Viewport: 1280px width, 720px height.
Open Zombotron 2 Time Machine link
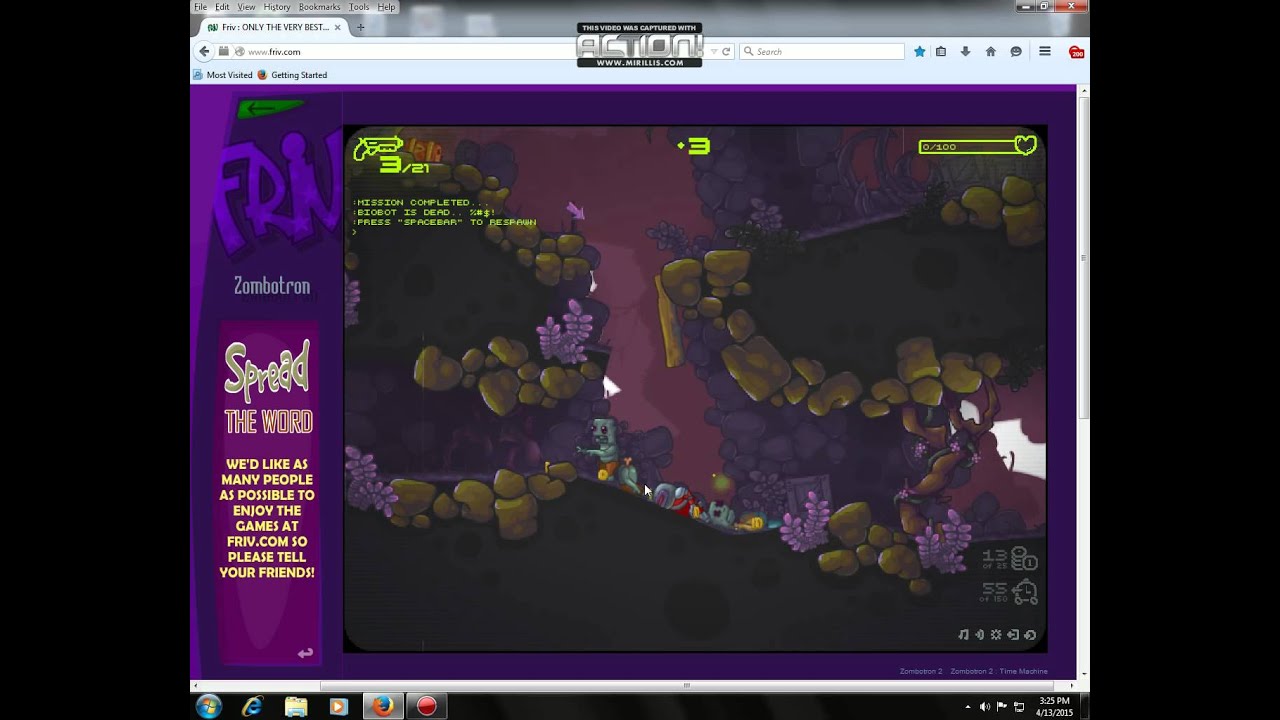pyautogui.click(x=999, y=671)
